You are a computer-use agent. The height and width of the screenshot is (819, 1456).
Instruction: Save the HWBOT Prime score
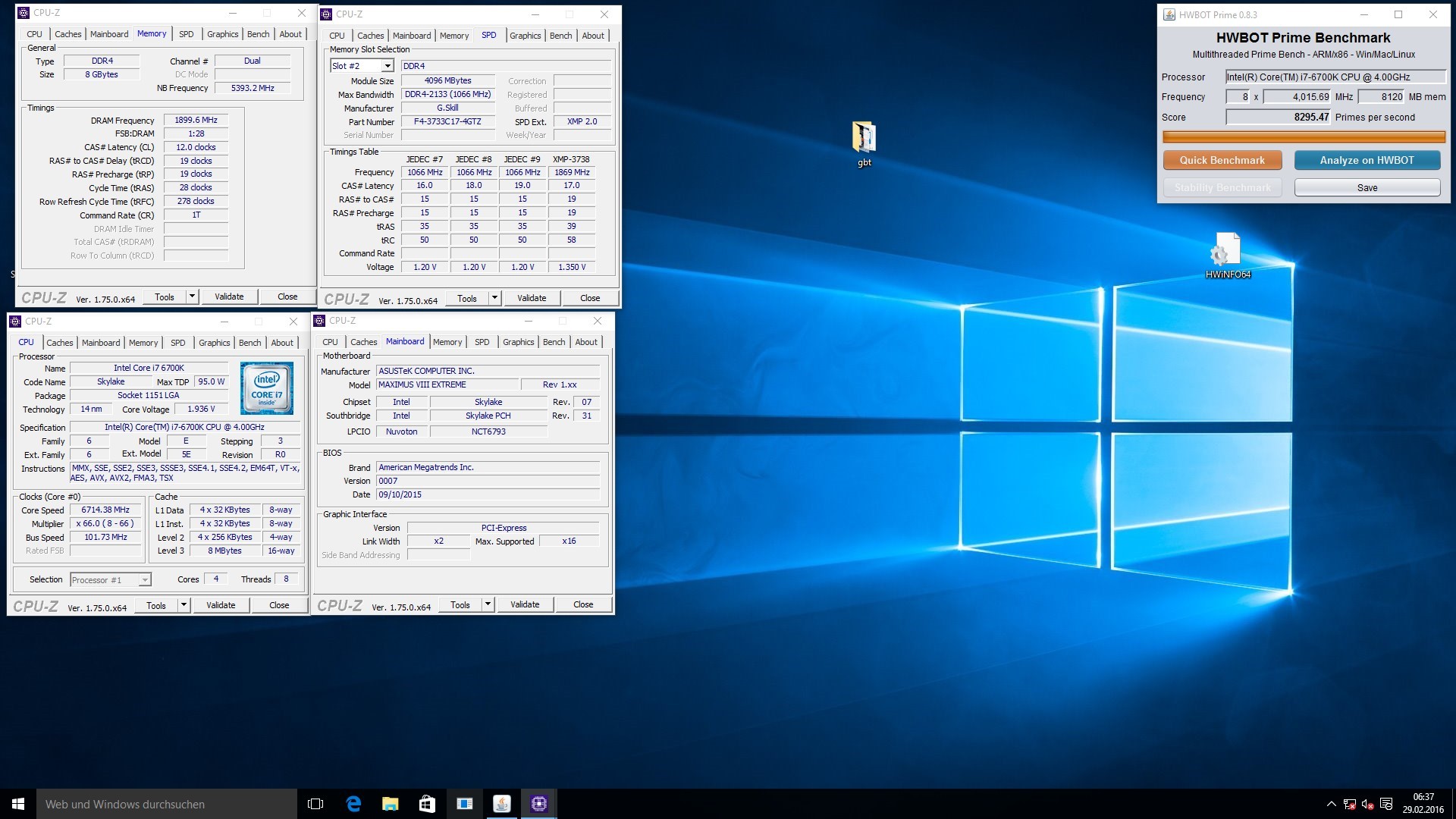tap(1367, 187)
